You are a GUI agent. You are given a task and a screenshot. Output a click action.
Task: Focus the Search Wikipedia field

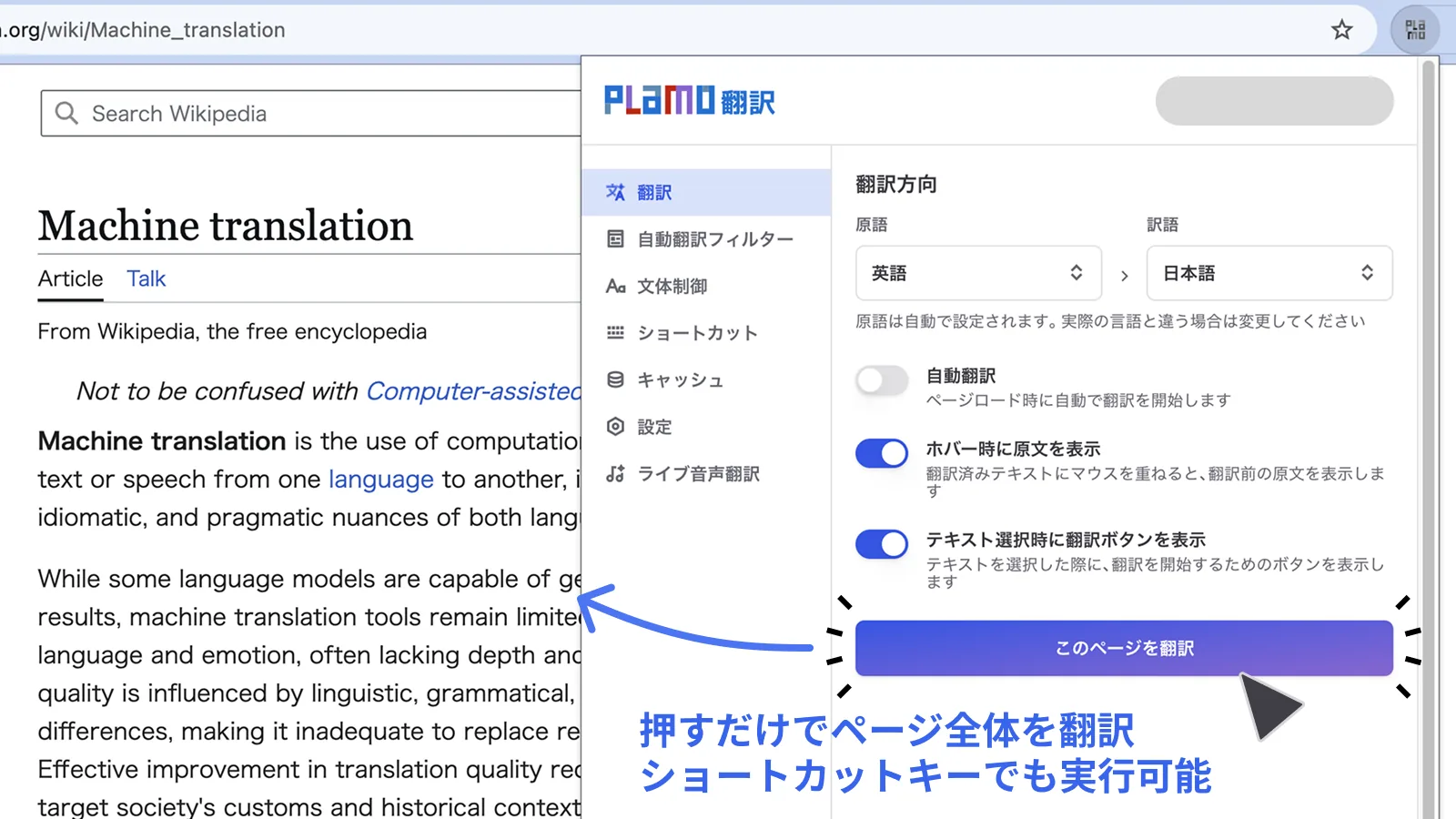pyautogui.click(x=311, y=114)
